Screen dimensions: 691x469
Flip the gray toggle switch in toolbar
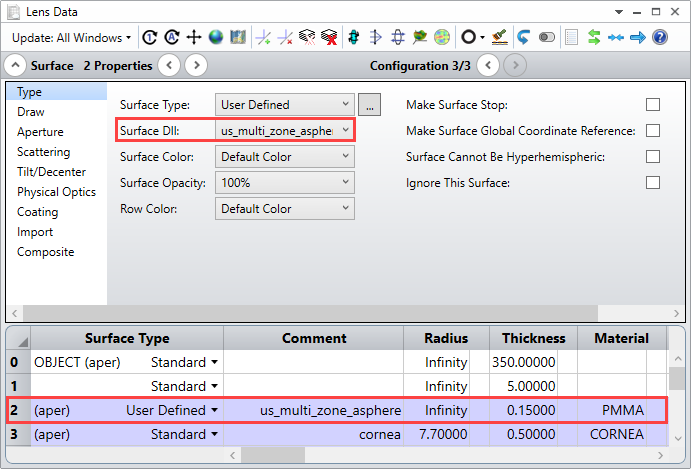click(547, 37)
